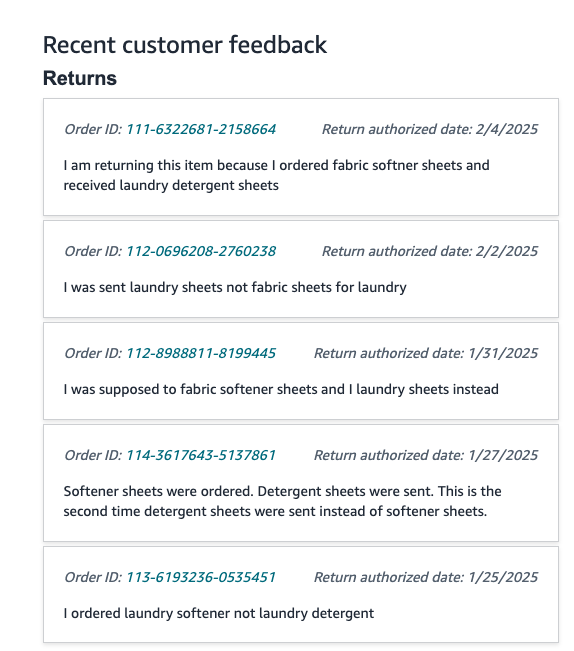Screen dimensions: 574x651
Task: Click the Recent customer feedback heading
Action: pos(185,45)
